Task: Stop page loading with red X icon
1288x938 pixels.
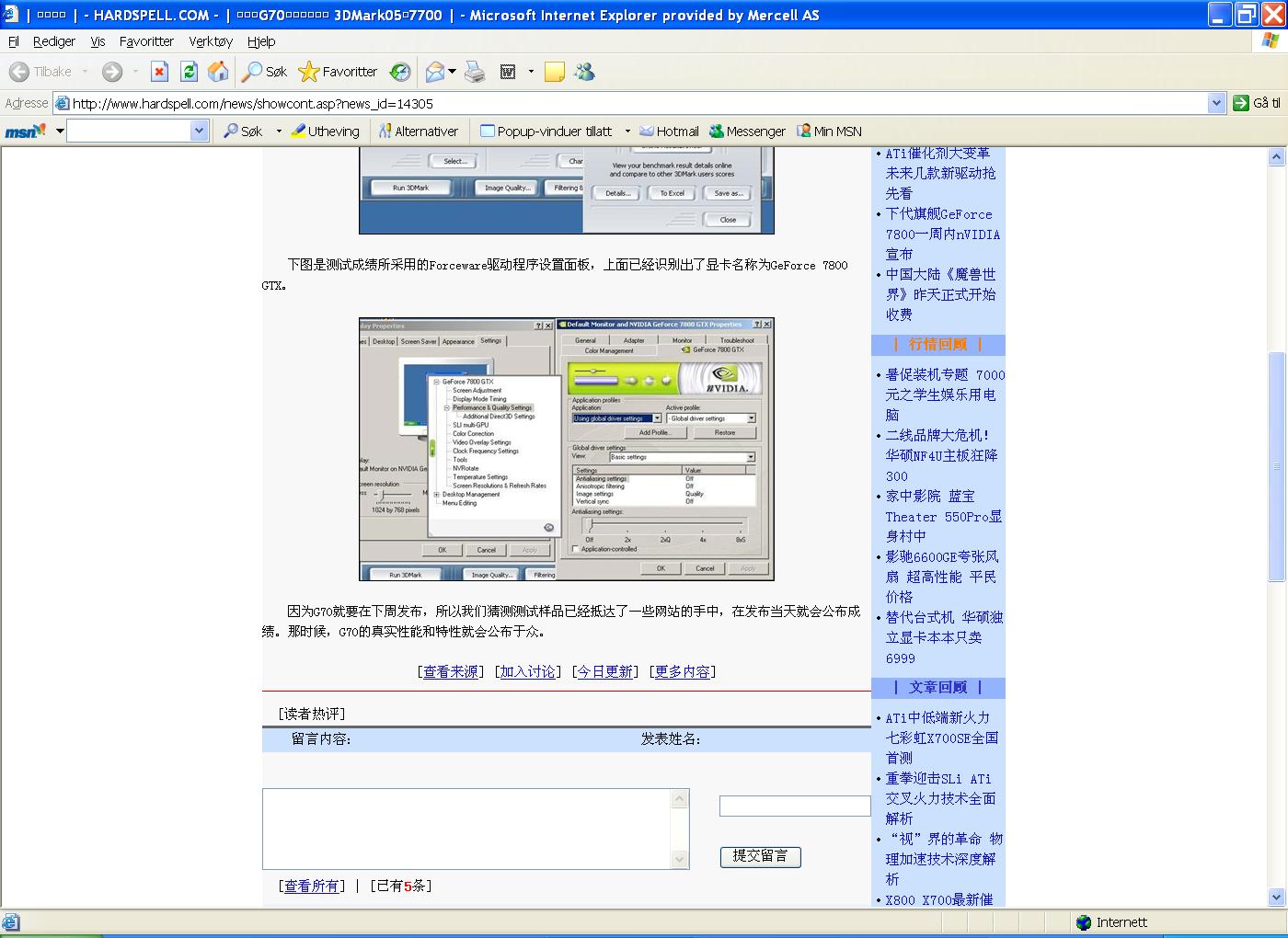Action: 159,72
